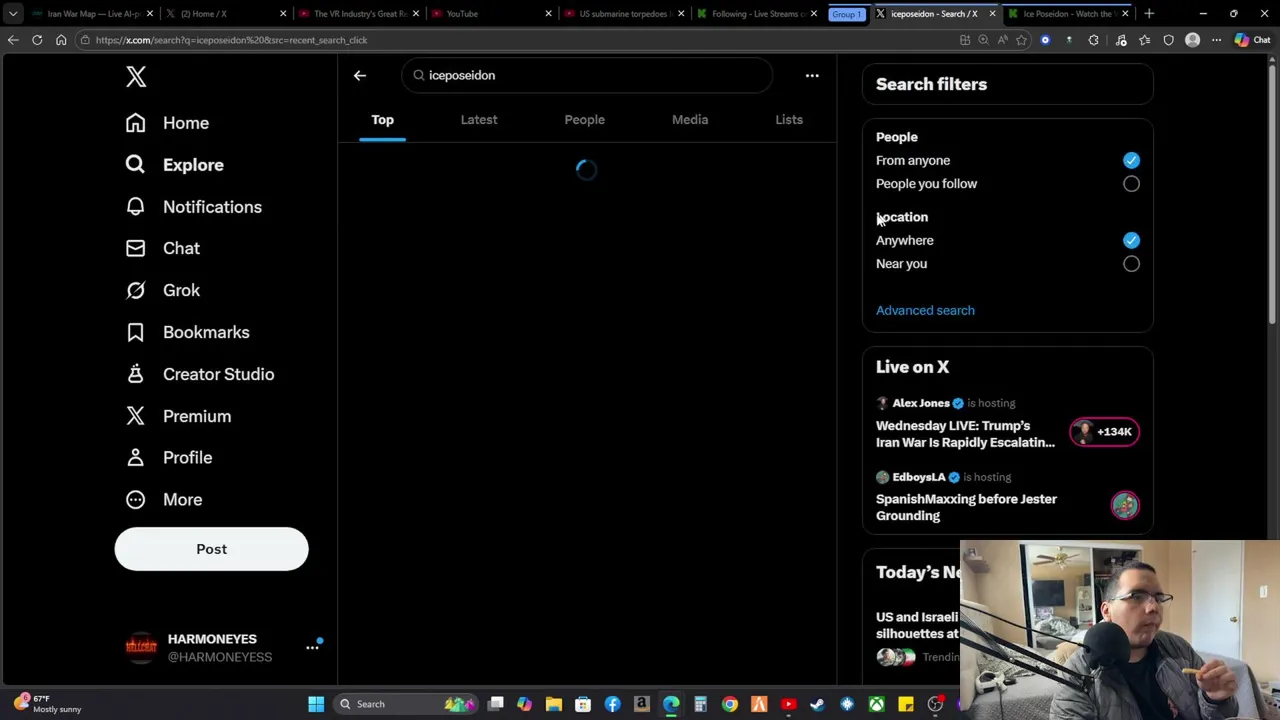The image size is (1280, 720).
Task: Select From anyone radio option
Action: [x=1131, y=160]
